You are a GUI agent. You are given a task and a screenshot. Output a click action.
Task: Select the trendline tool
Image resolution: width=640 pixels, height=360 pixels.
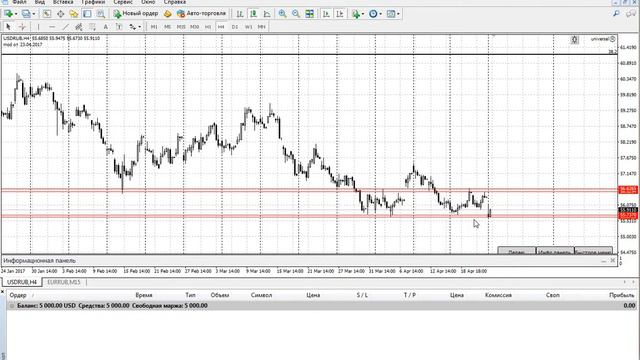coord(65,27)
